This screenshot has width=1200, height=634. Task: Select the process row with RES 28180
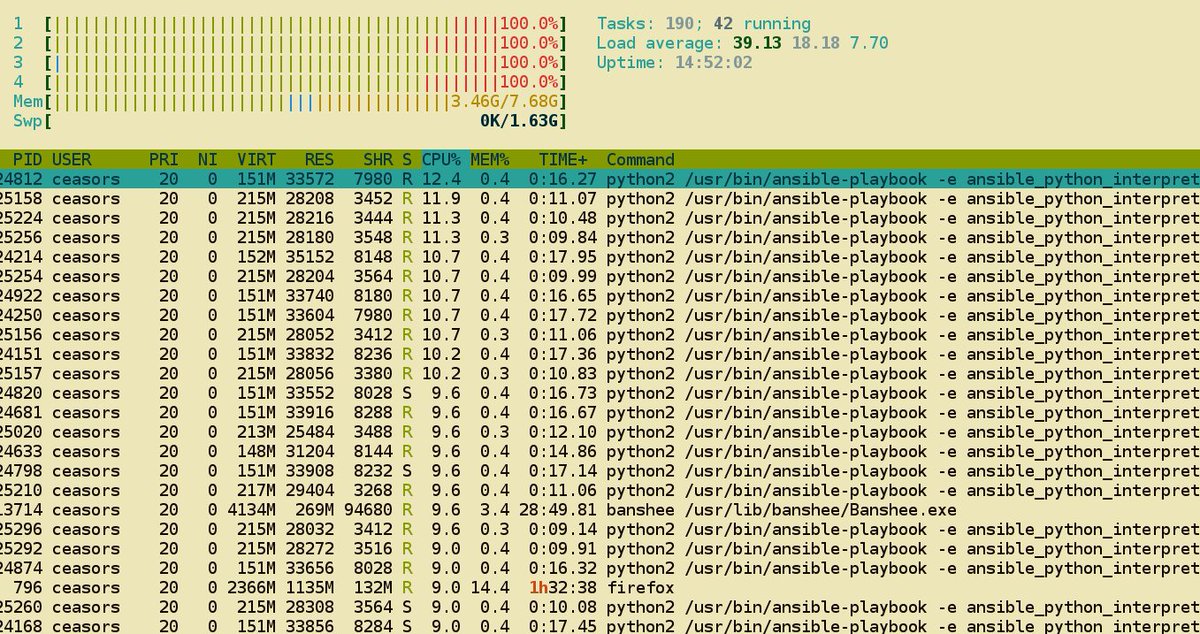pos(600,237)
